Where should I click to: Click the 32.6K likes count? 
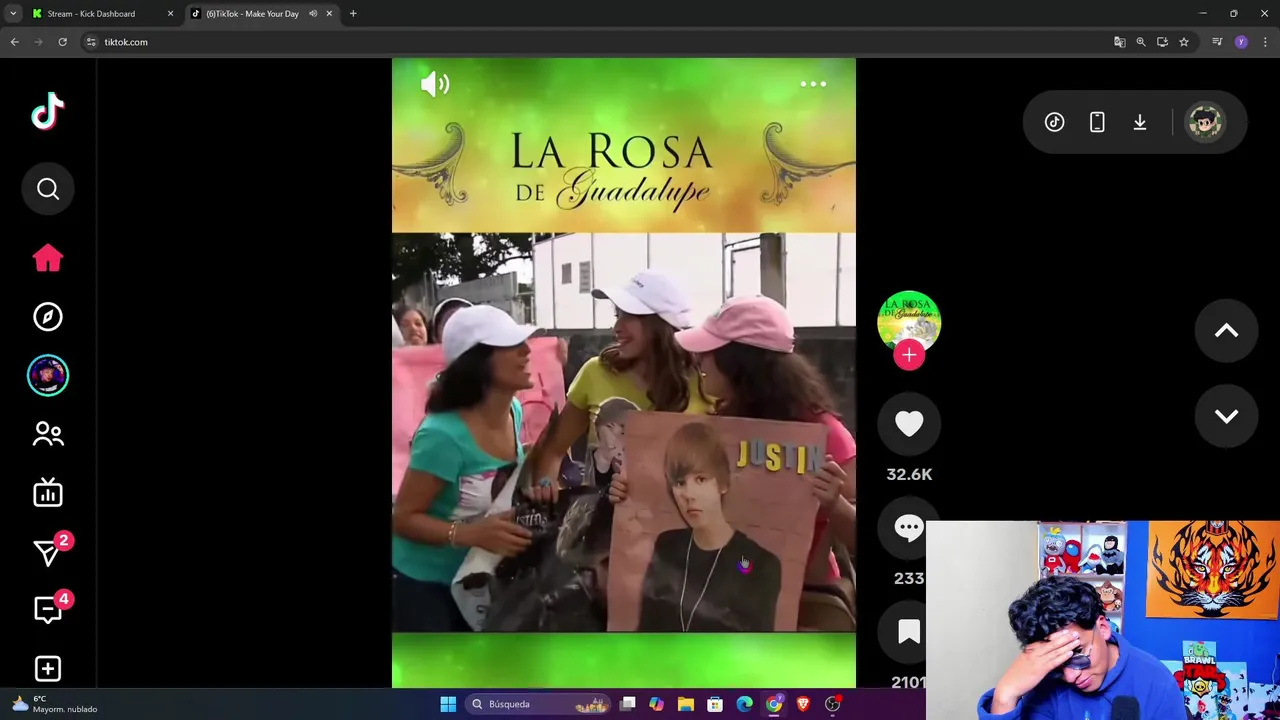[909, 475]
